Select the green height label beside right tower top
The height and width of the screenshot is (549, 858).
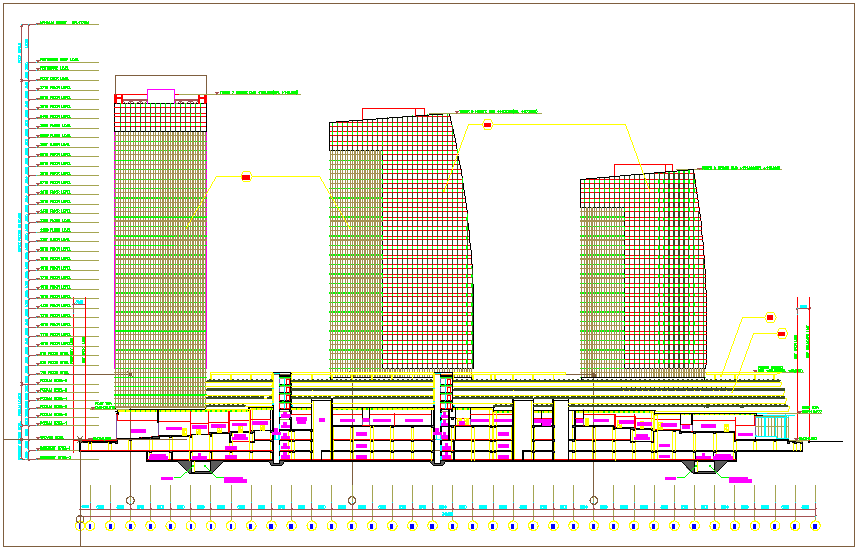740,169
